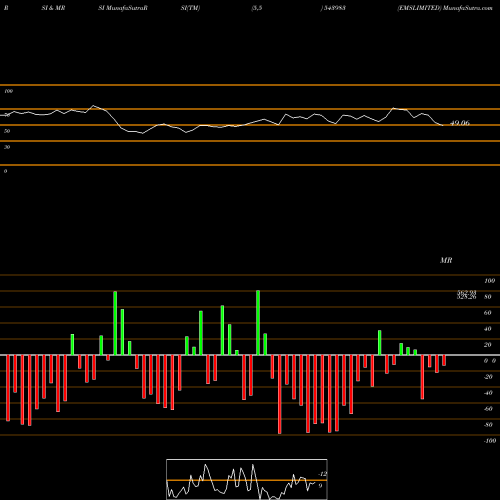500x500 pixels.
Task: Click the "9" value in mini chart
Action: (320, 486)
